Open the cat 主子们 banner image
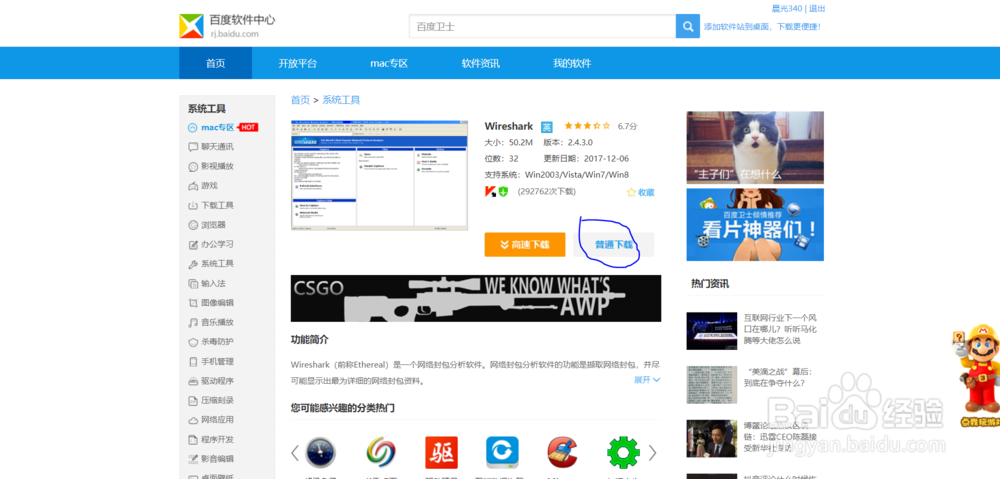This screenshot has width=1000, height=479. tap(755, 148)
